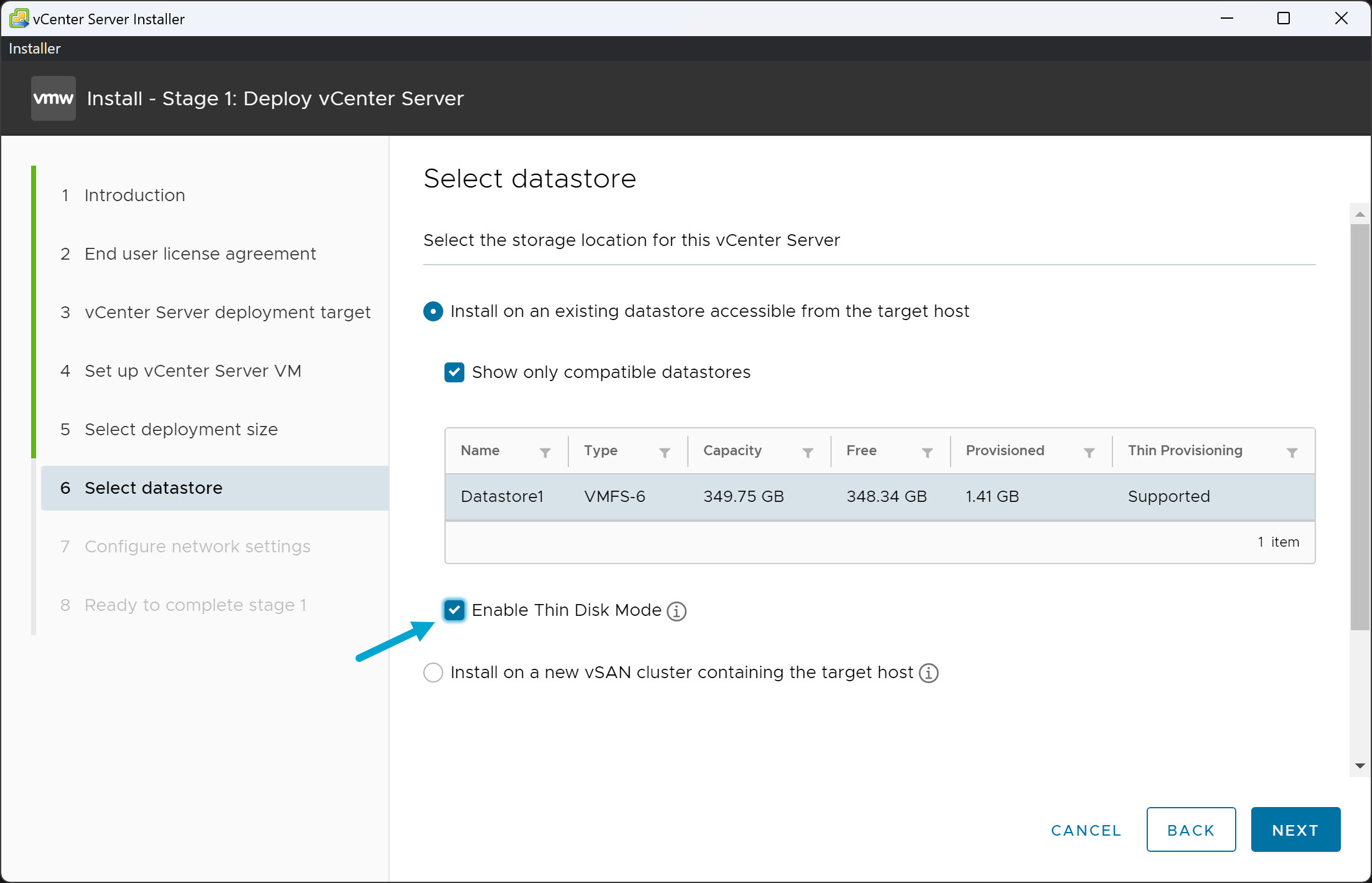Click the vSAN cluster option info icon
The image size is (1372, 883).
pos(929,673)
